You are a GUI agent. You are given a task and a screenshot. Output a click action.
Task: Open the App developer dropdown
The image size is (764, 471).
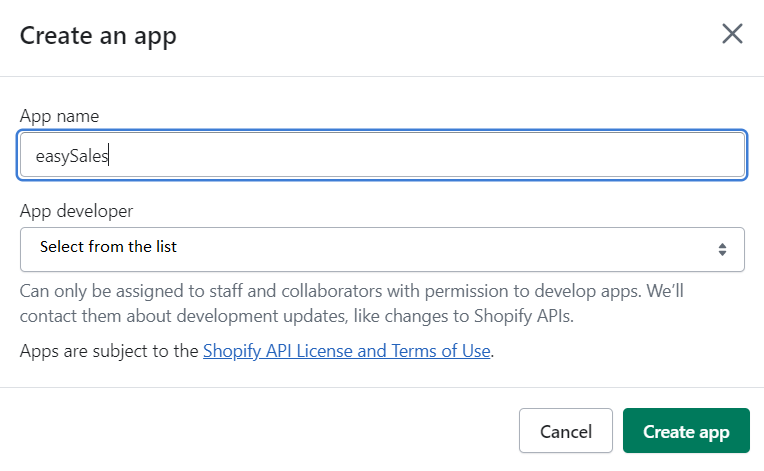pos(382,249)
